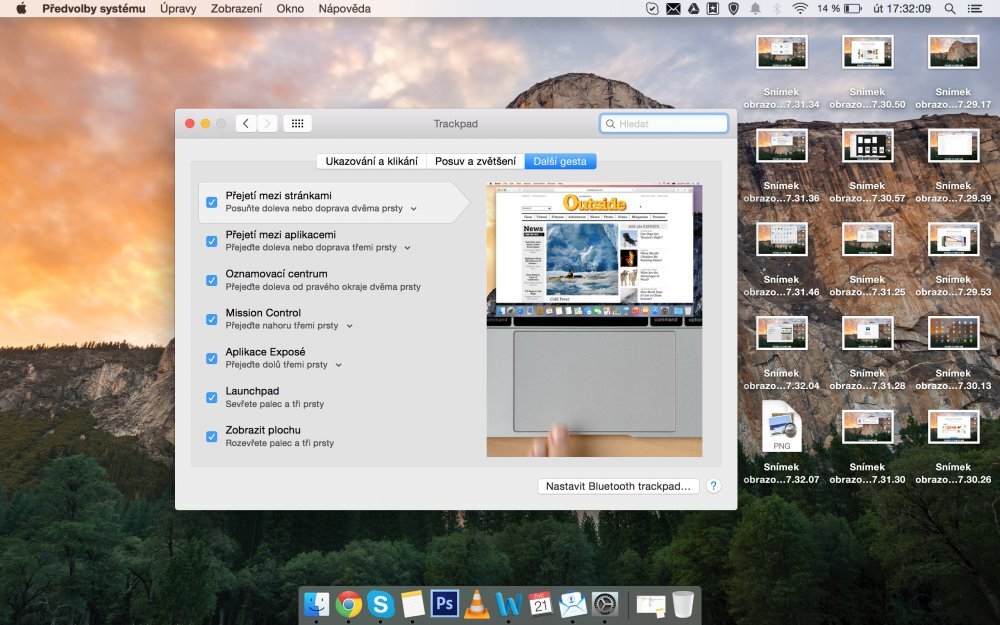1000x625 pixels.
Task: Open Google Chrome from the Dock
Action: [348, 605]
